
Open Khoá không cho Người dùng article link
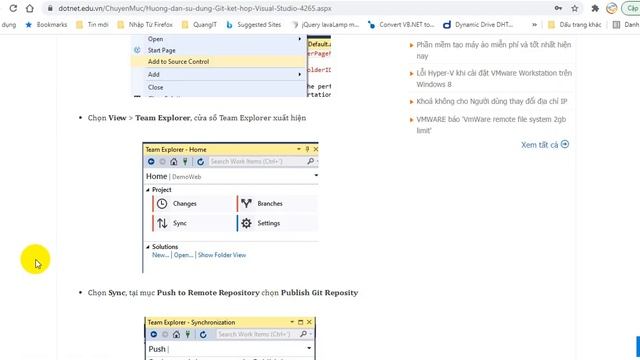492,101
